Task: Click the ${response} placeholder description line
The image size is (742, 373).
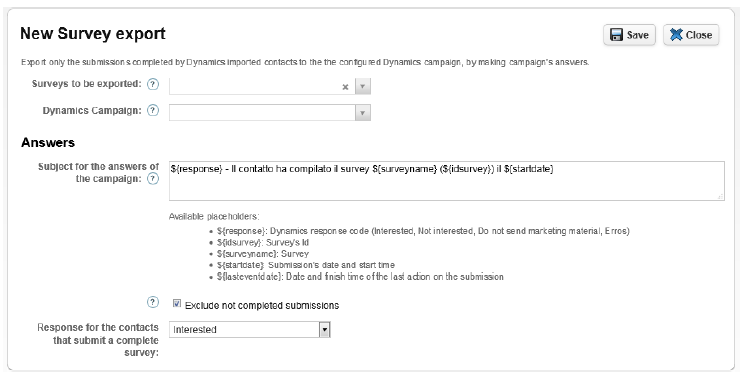Action: (x=423, y=231)
